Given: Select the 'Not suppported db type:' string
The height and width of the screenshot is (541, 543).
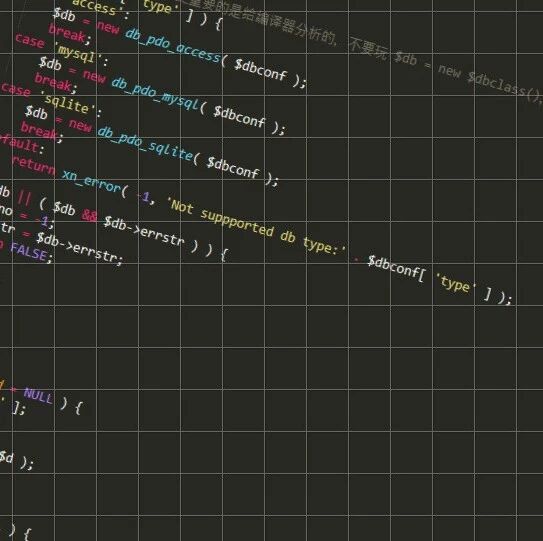Looking at the screenshot, I should pos(256,227).
